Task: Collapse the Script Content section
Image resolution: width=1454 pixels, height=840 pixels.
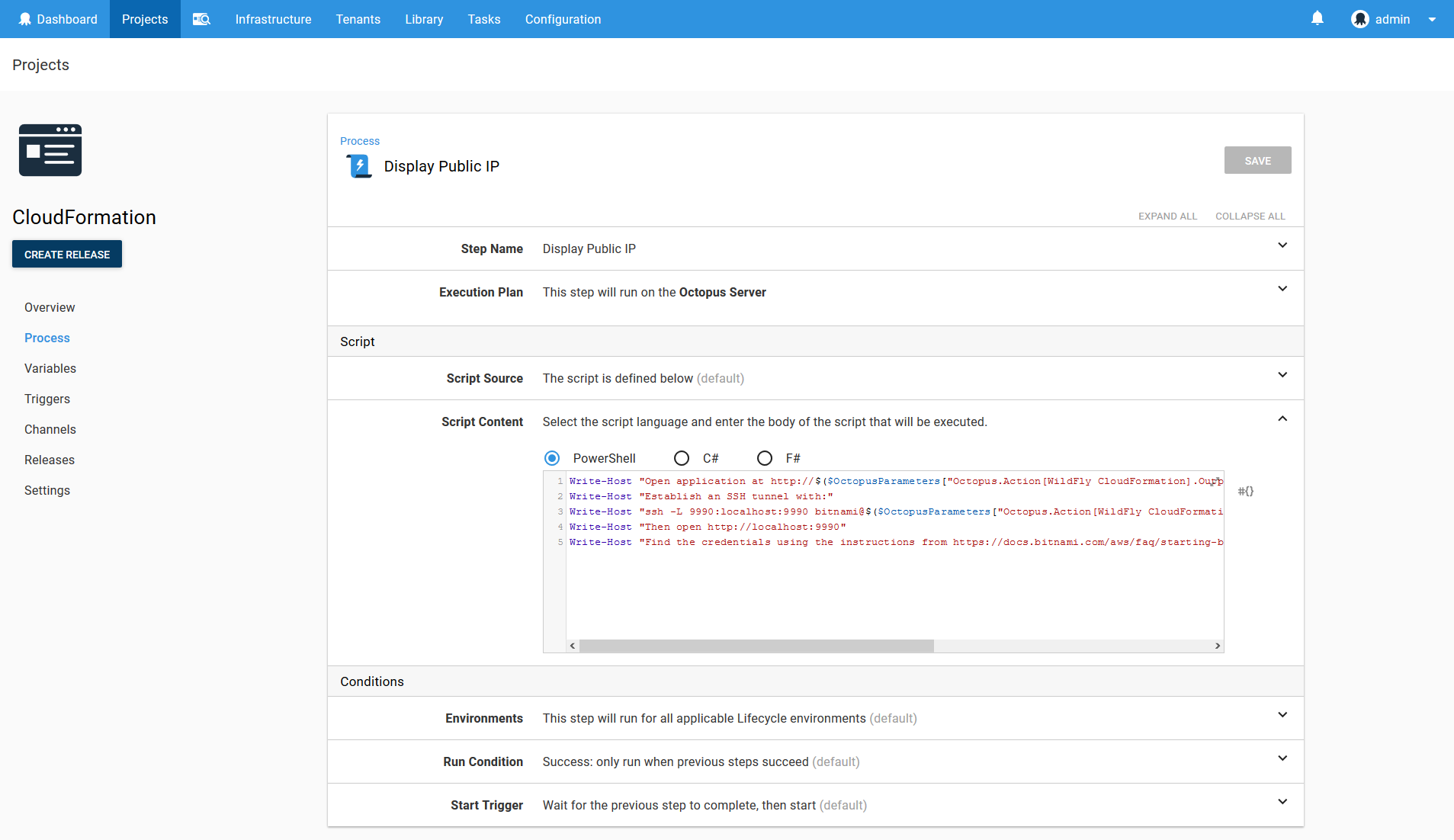Action: tap(1282, 418)
